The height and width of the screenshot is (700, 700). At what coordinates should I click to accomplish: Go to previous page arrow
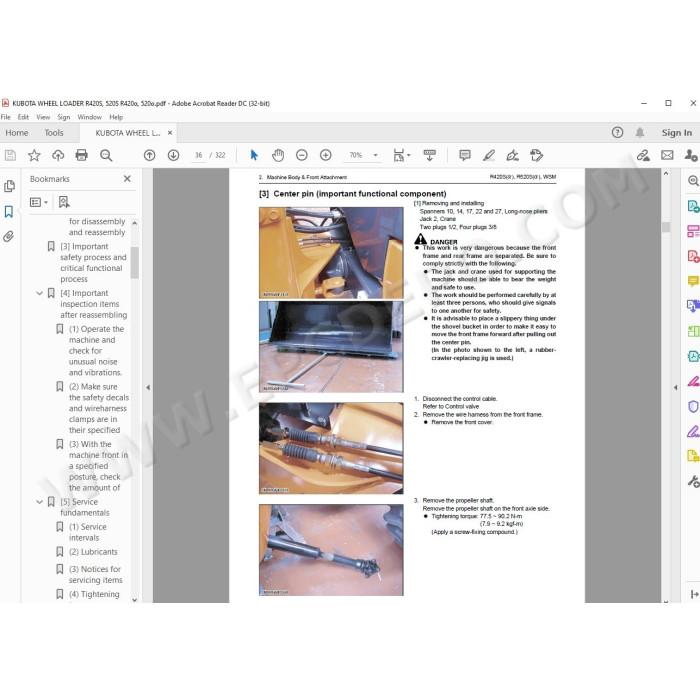[x=150, y=155]
